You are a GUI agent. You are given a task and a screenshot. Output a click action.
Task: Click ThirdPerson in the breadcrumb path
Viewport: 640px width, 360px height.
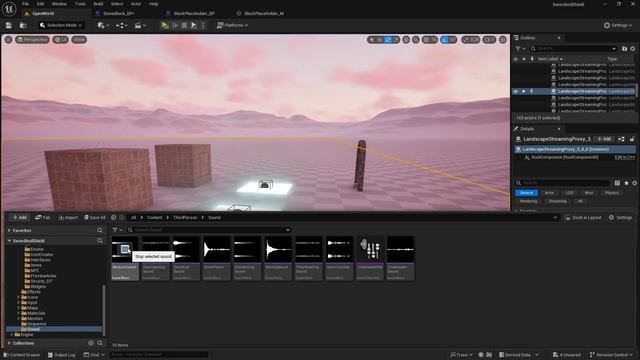(185, 218)
